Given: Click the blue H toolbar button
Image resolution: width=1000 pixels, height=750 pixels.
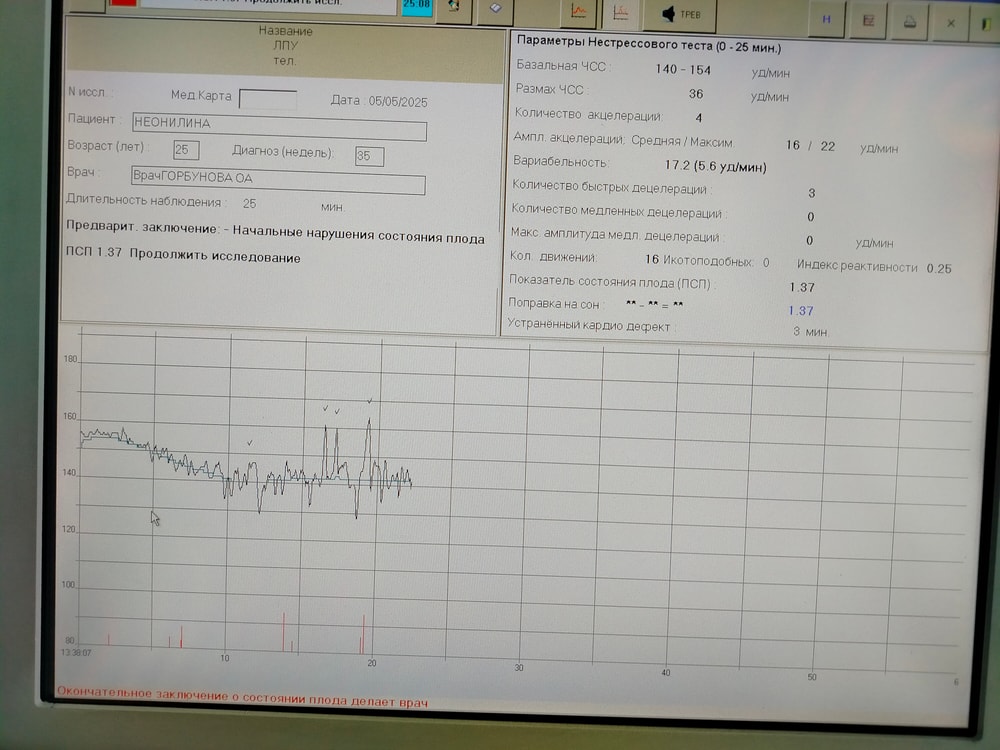Looking at the screenshot, I should pos(826,18).
